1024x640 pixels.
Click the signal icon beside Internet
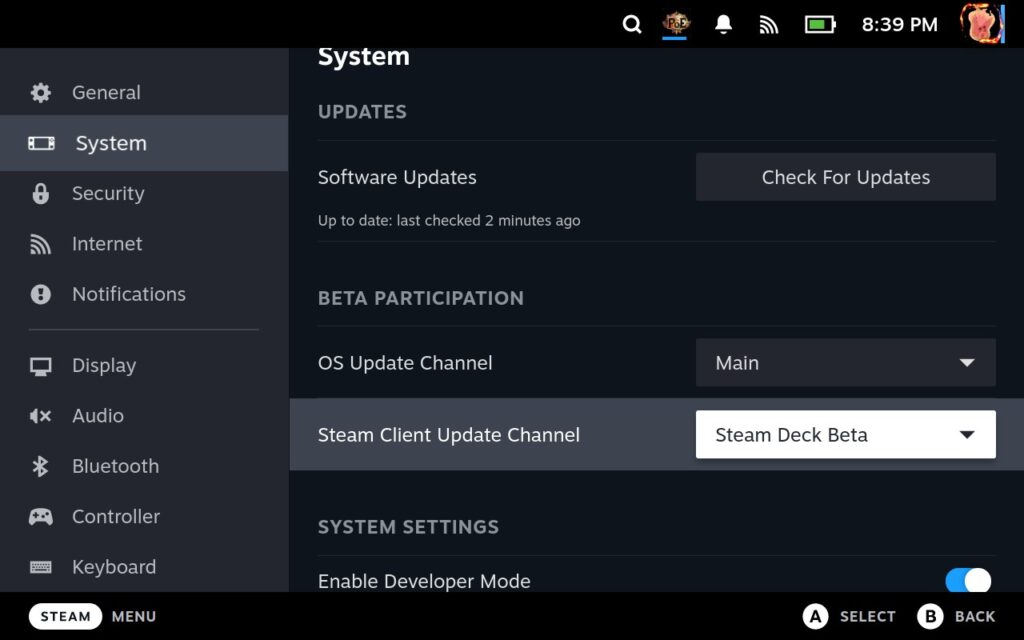[40, 244]
